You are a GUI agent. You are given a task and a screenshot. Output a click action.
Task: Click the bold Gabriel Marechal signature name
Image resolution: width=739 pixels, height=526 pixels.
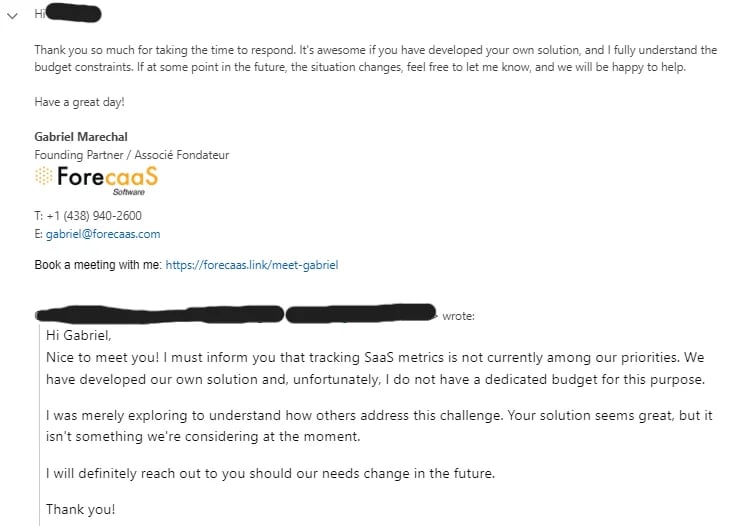click(81, 137)
